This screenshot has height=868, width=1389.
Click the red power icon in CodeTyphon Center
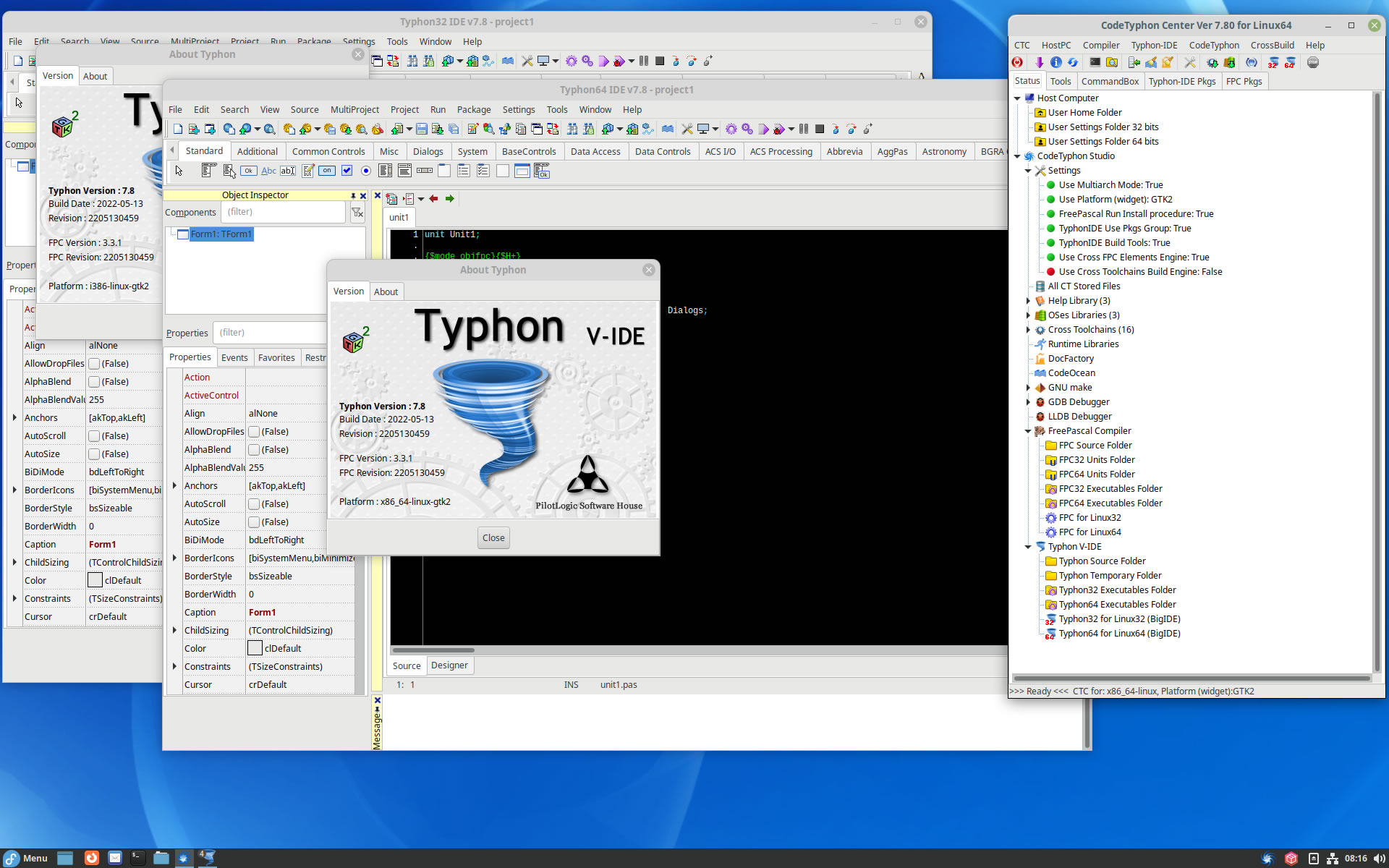(1017, 62)
